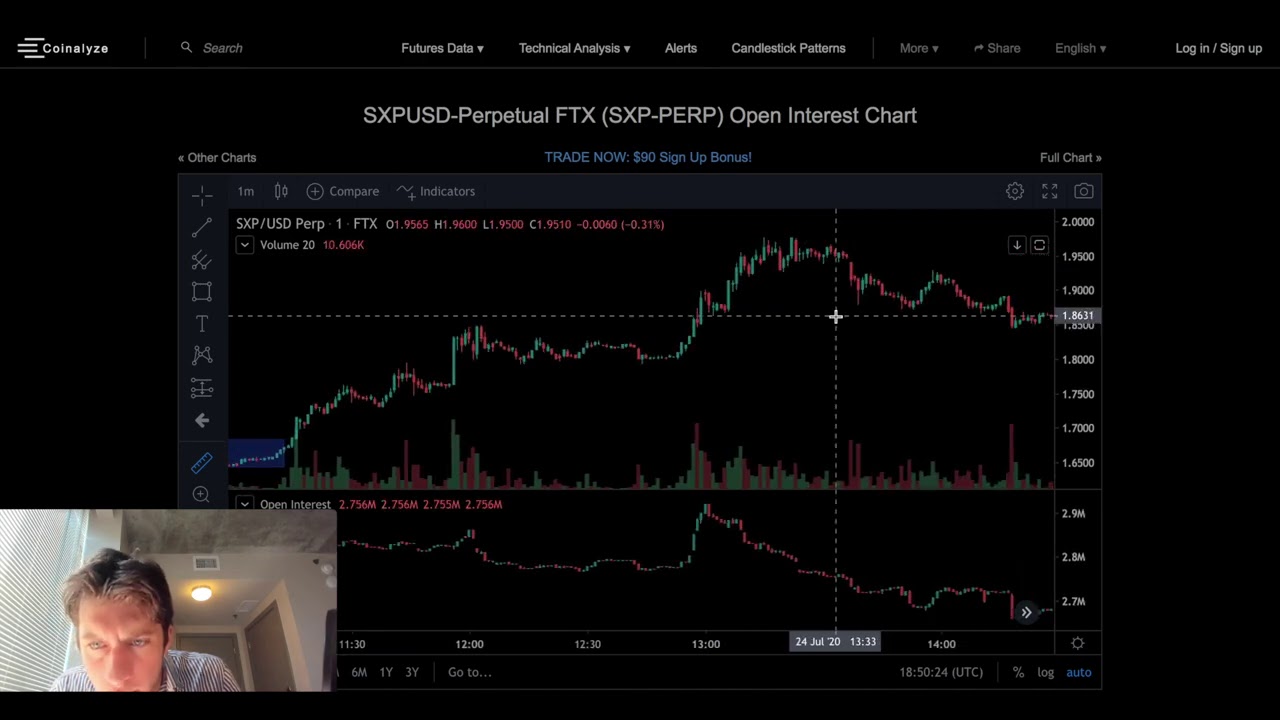
Task: Open the Futures Data dropdown
Action: [442, 48]
